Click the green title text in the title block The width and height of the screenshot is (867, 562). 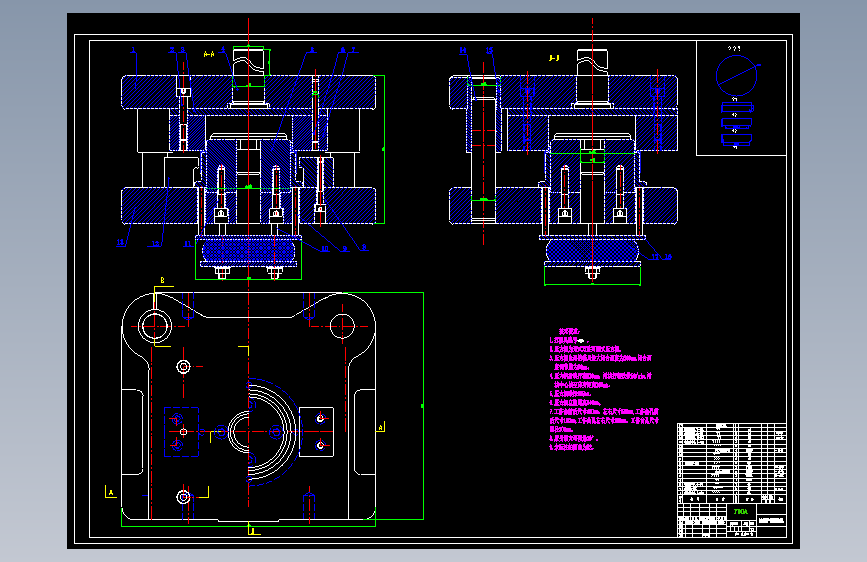click(740, 512)
